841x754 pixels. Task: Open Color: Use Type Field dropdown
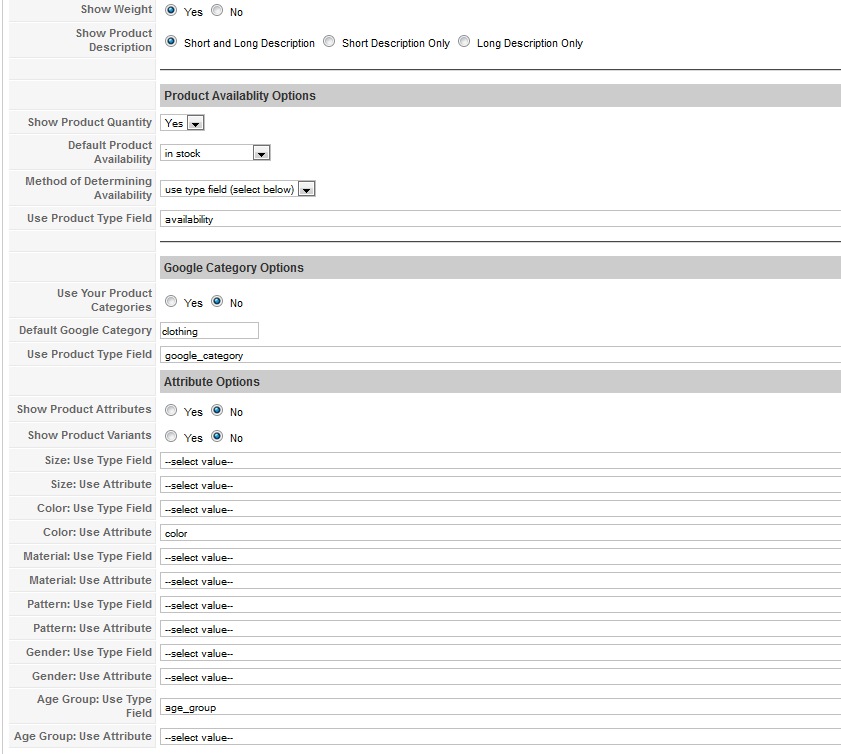pyautogui.click(x=500, y=509)
